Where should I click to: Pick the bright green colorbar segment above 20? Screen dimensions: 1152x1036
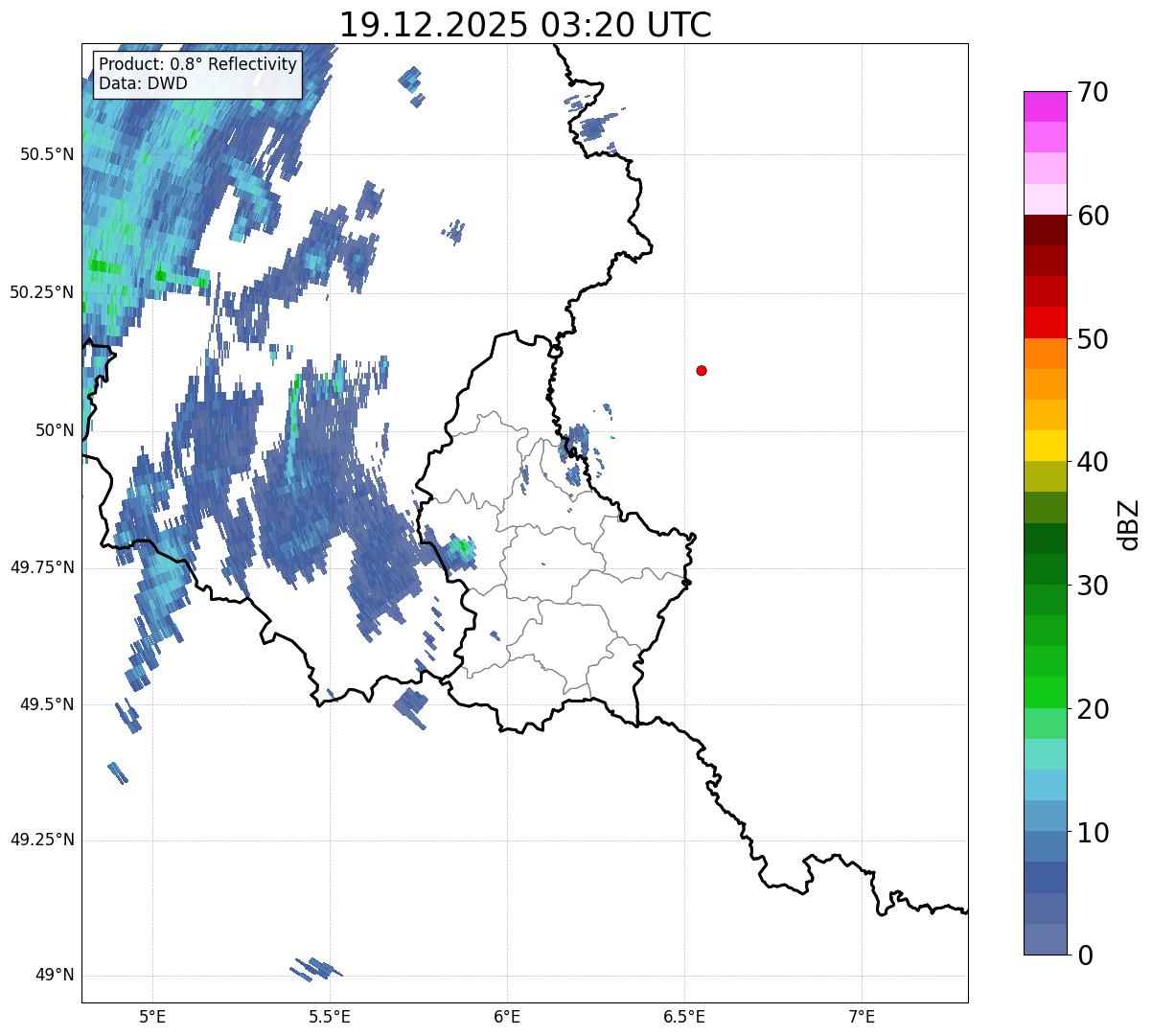(x=1045, y=692)
